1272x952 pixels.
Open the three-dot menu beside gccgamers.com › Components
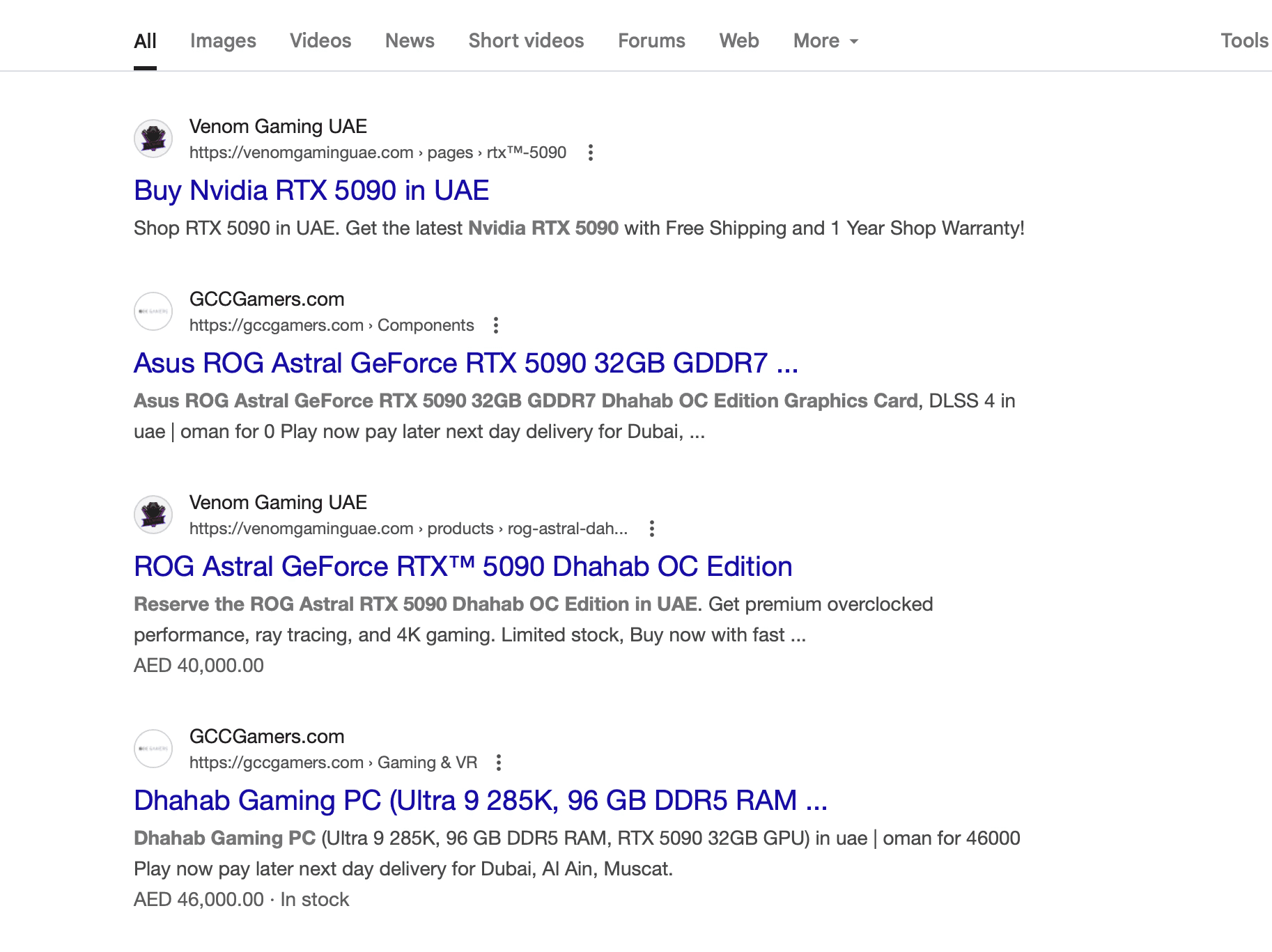(496, 325)
